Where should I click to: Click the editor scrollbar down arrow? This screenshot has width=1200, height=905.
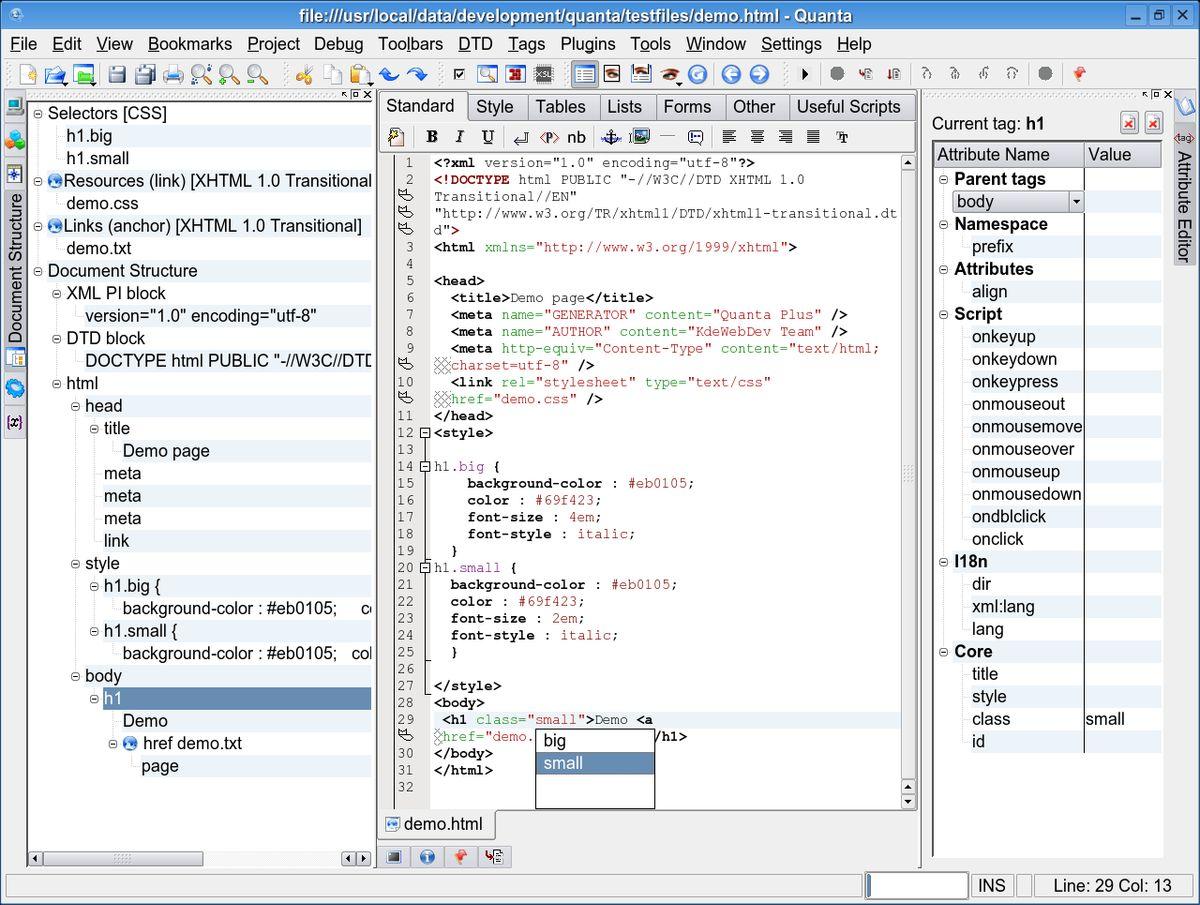point(908,801)
